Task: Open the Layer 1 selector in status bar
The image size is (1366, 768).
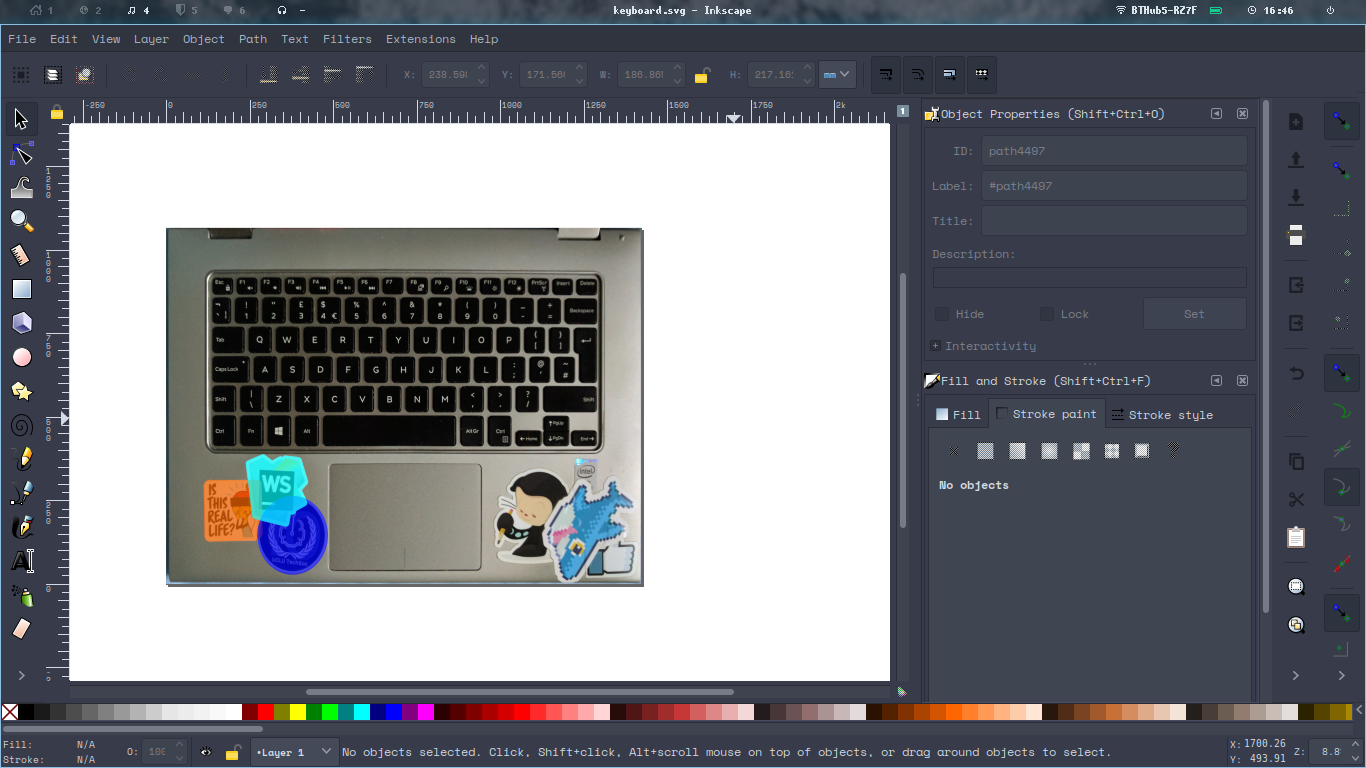Action: click(294, 752)
